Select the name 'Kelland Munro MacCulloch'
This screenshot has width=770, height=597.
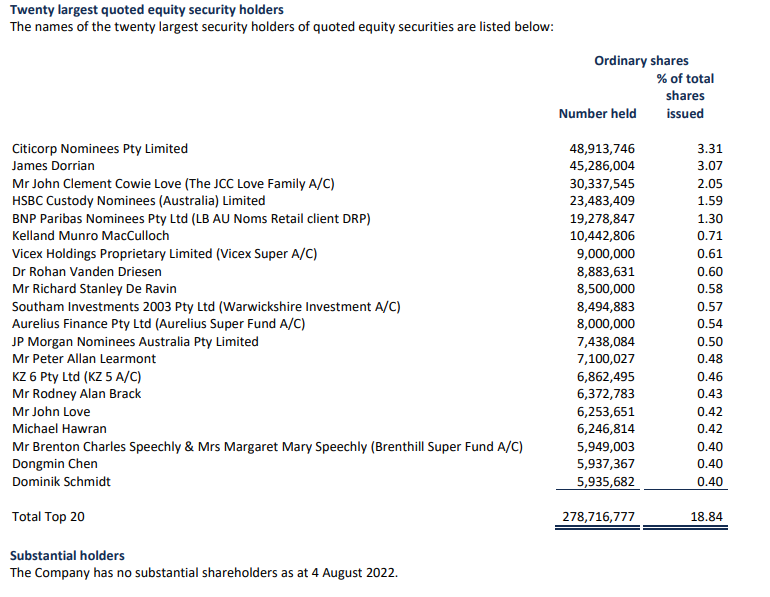point(91,236)
